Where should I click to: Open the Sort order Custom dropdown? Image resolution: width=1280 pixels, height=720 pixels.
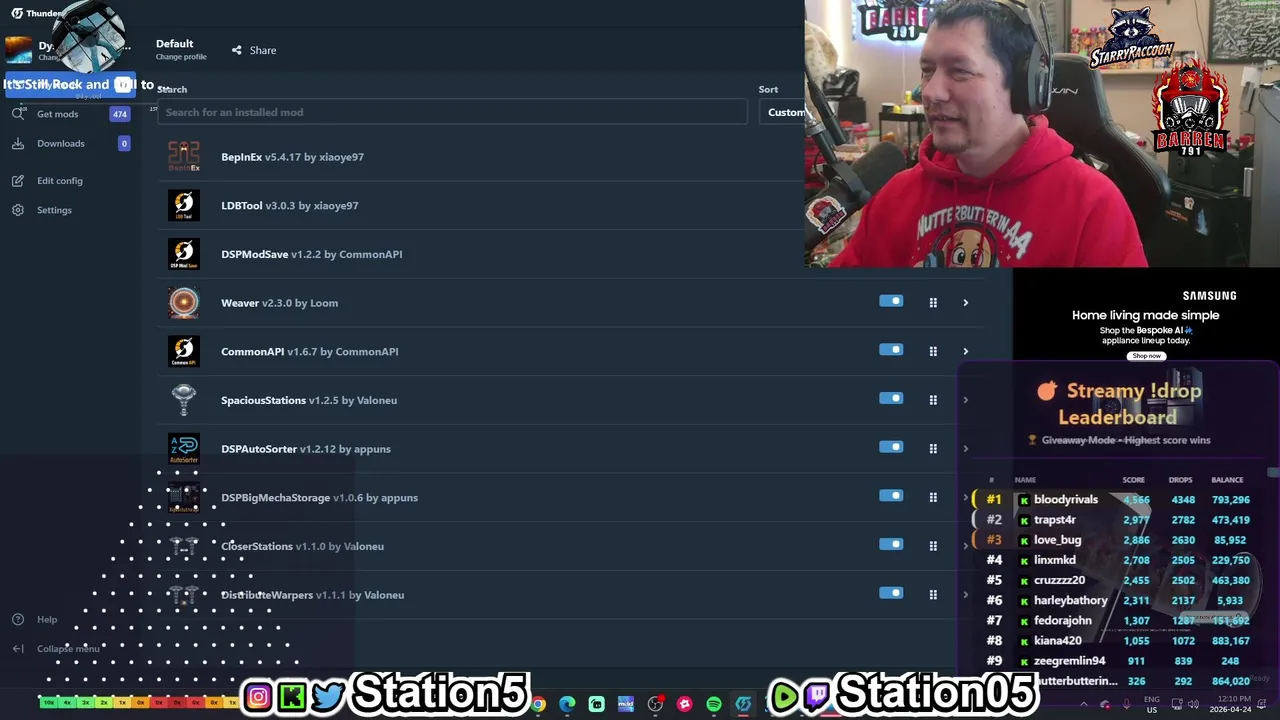(x=783, y=112)
